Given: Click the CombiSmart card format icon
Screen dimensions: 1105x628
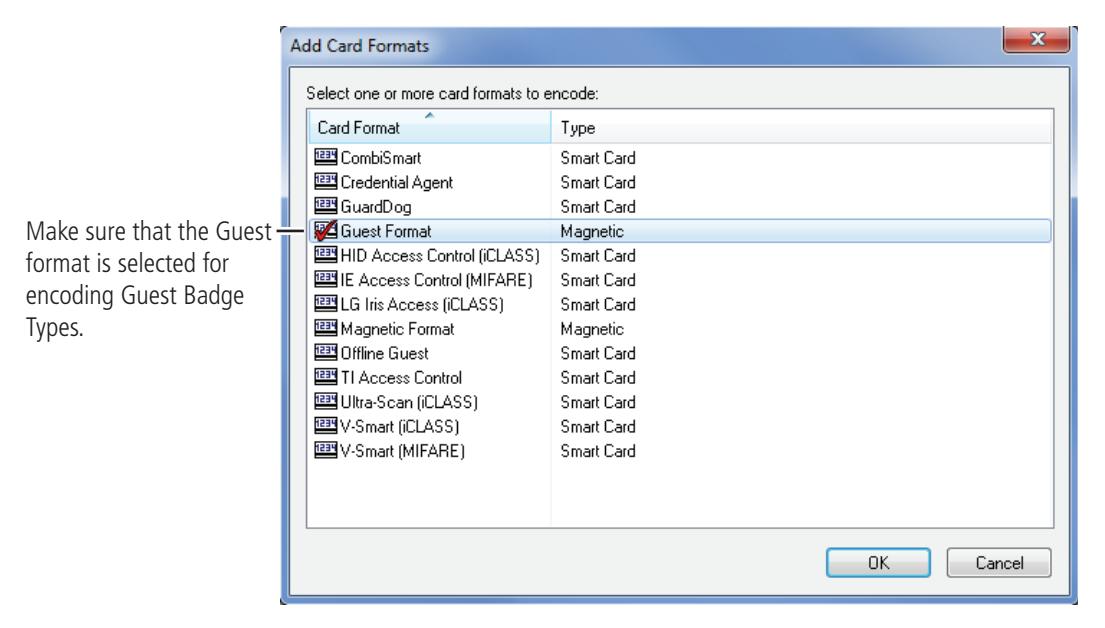Looking at the screenshot, I should click(325, 156).
